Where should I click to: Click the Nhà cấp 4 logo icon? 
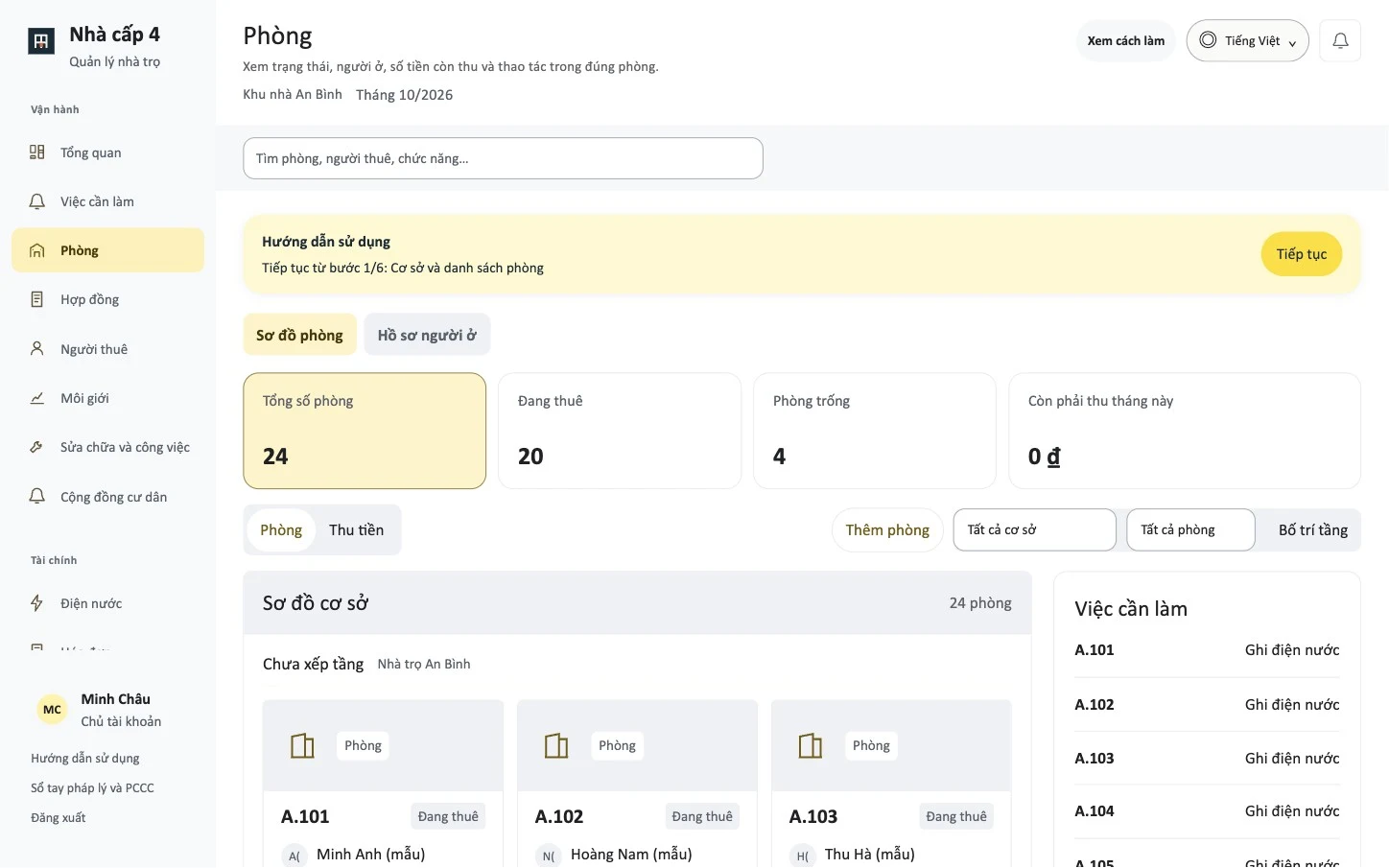click(x=41, y=41)
